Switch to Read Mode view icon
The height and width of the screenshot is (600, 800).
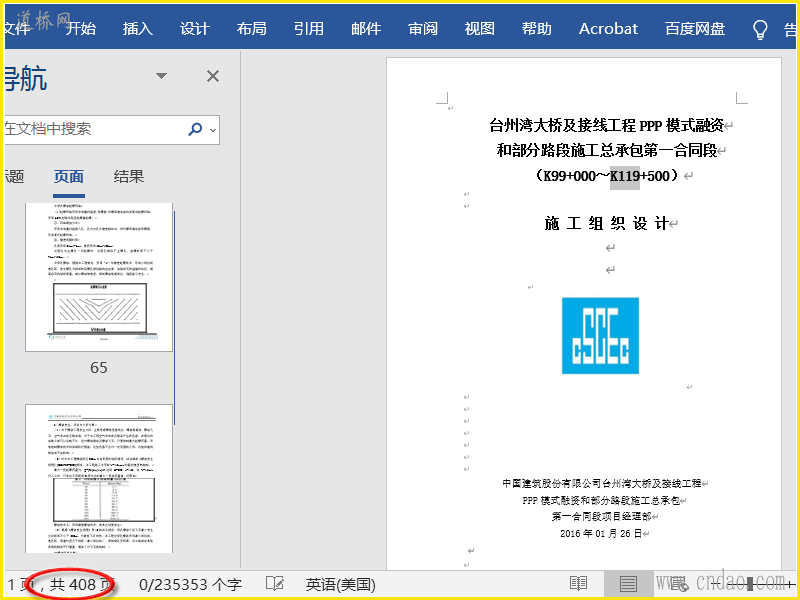(x=578, y=584)
